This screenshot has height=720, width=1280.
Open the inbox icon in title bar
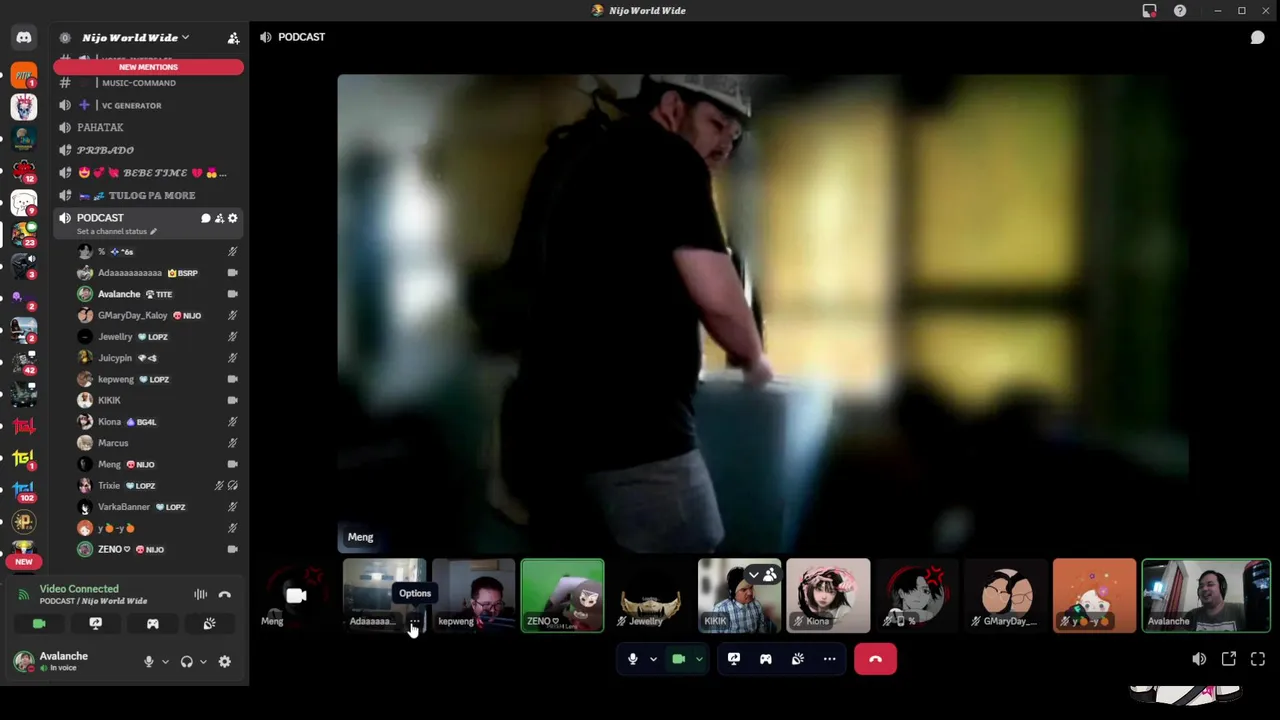coord(1149,11)
